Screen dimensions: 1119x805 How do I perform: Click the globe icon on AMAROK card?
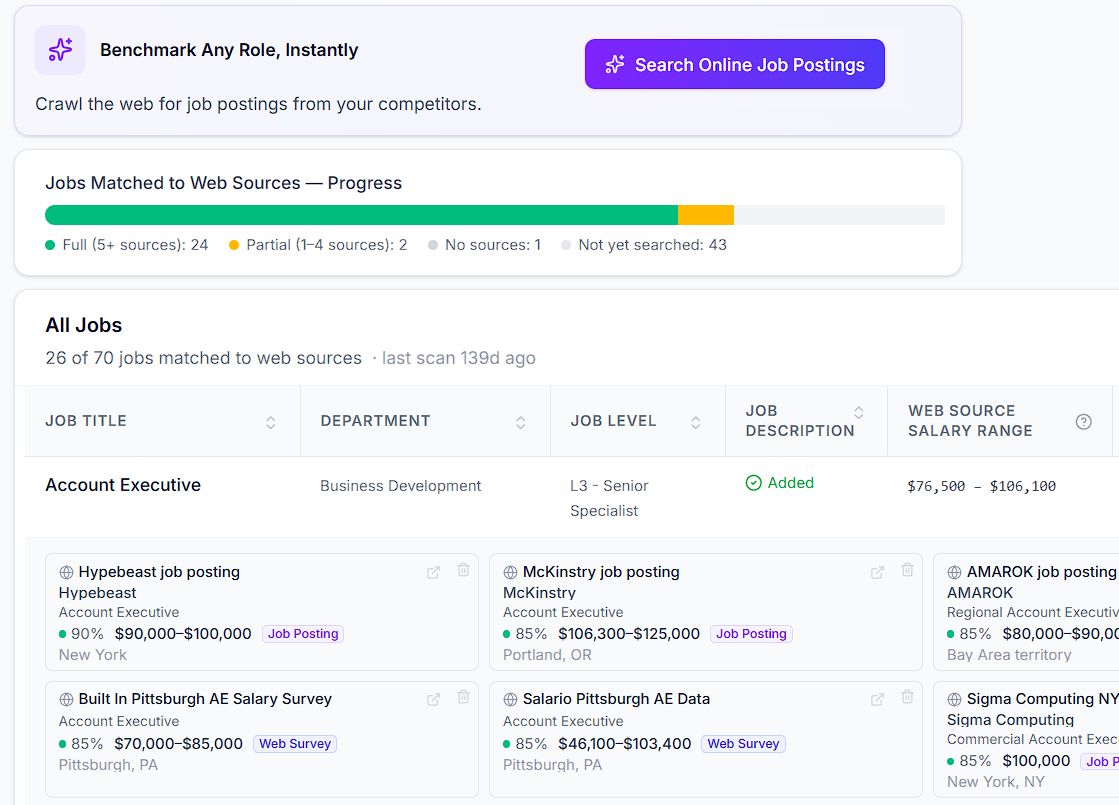pos(954,572)
